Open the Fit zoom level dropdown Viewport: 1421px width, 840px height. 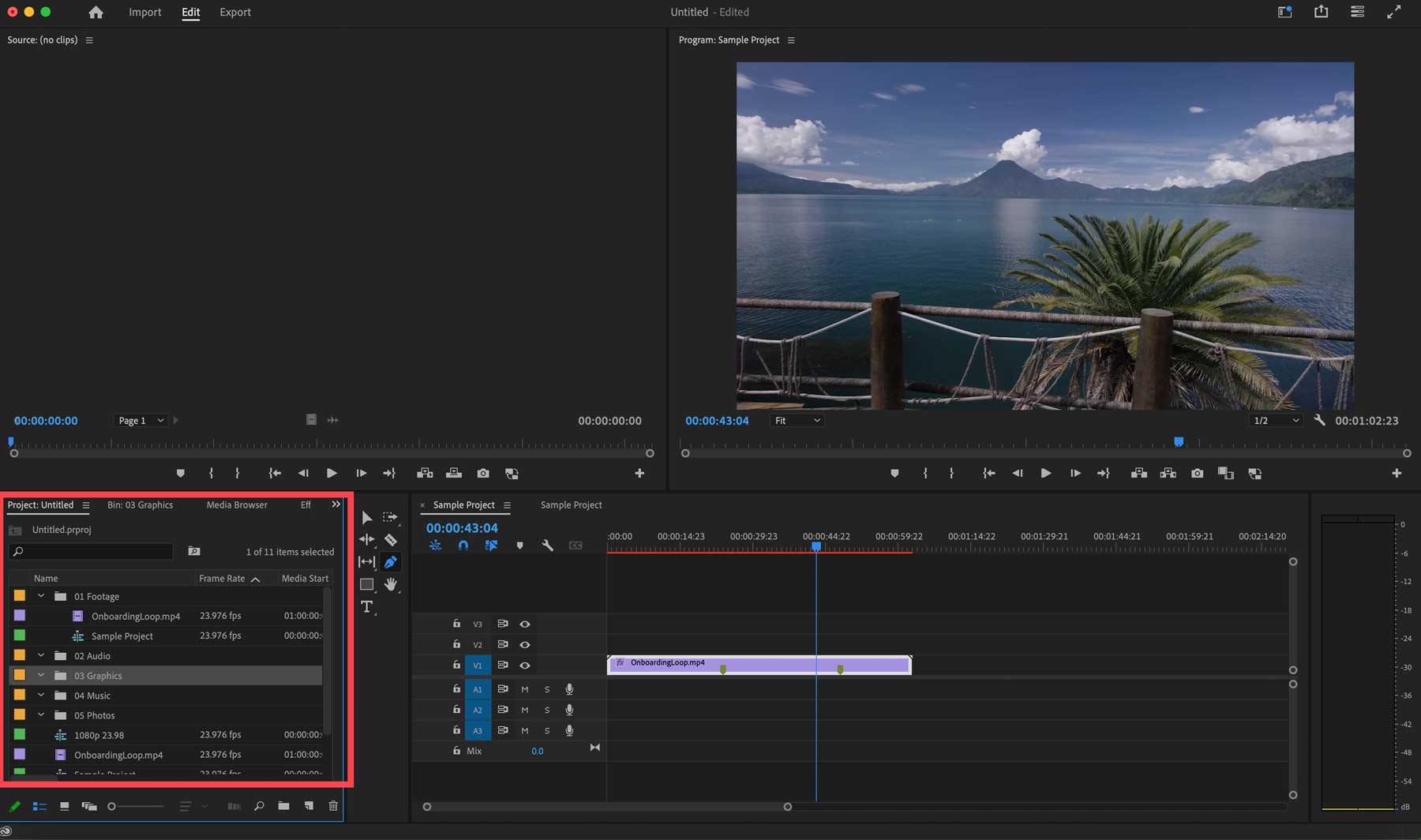coord(796,420)
